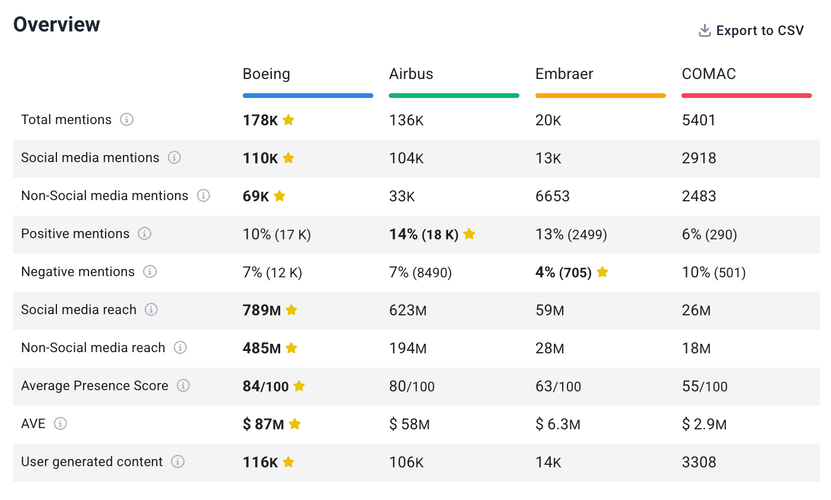The height and width of the screenshot is (500, 831).
Task: Click the Overview heading
Action: click(56, 24)
